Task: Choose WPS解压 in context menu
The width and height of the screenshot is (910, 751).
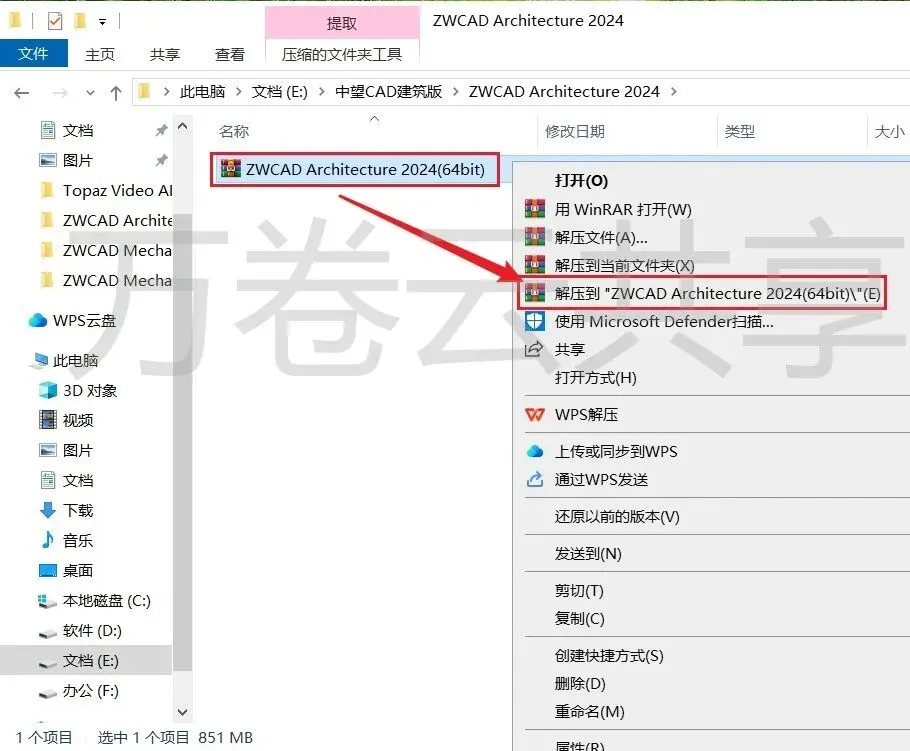Action: pos(586,414)
